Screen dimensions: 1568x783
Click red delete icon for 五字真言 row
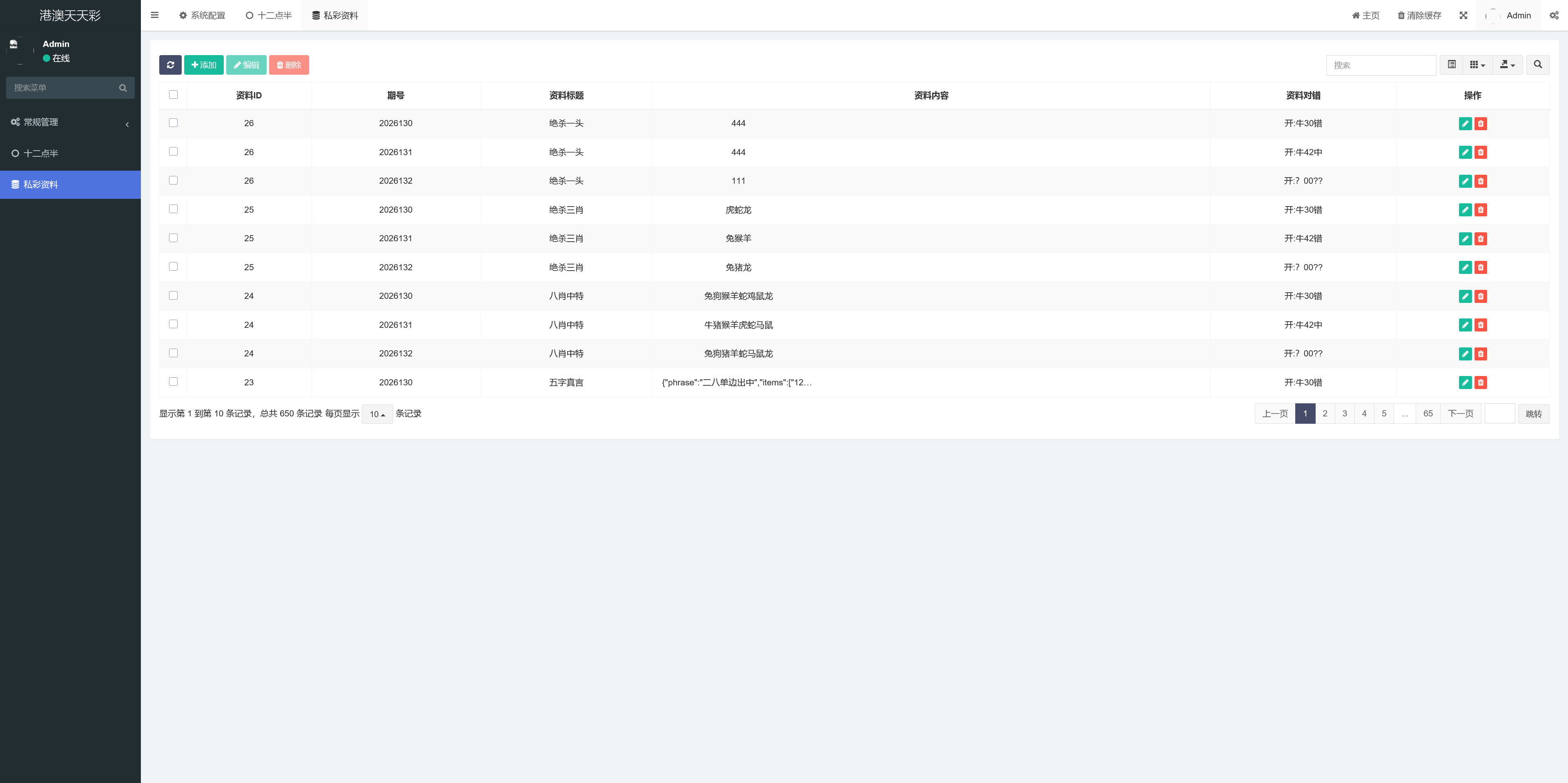[x=1481, y=383]
